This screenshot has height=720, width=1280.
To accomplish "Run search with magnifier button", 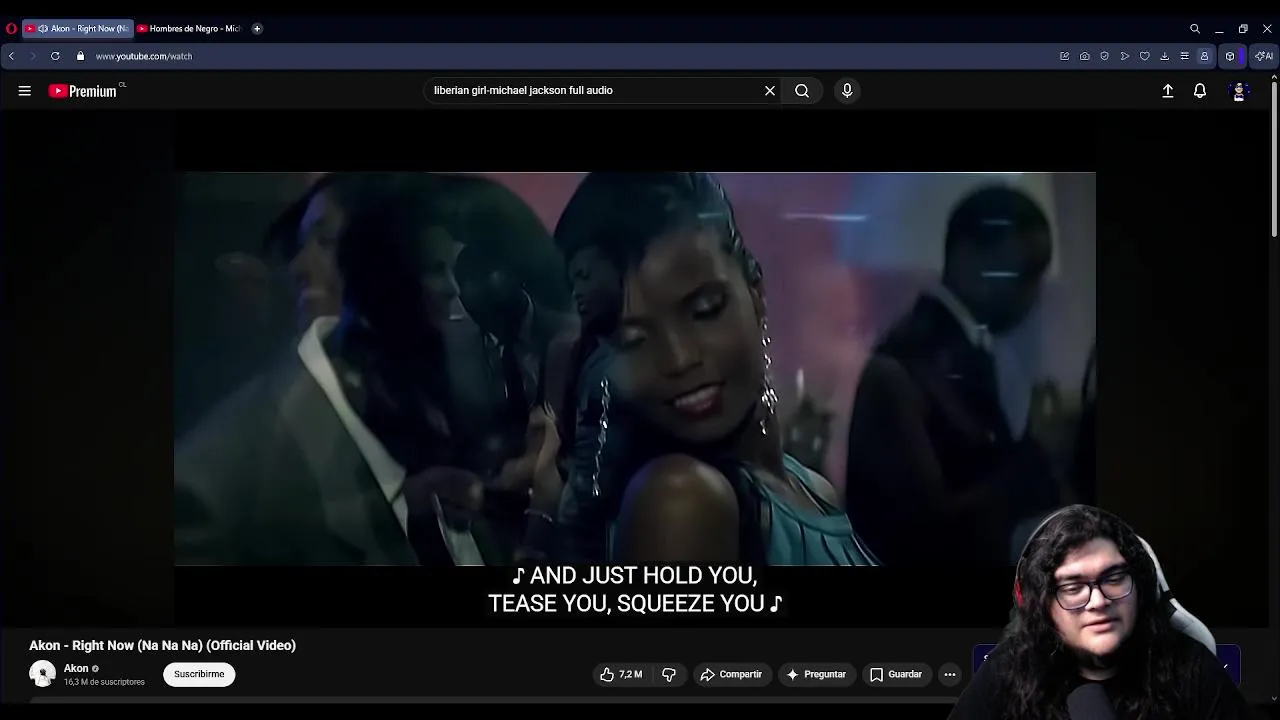I will (802, 90).
